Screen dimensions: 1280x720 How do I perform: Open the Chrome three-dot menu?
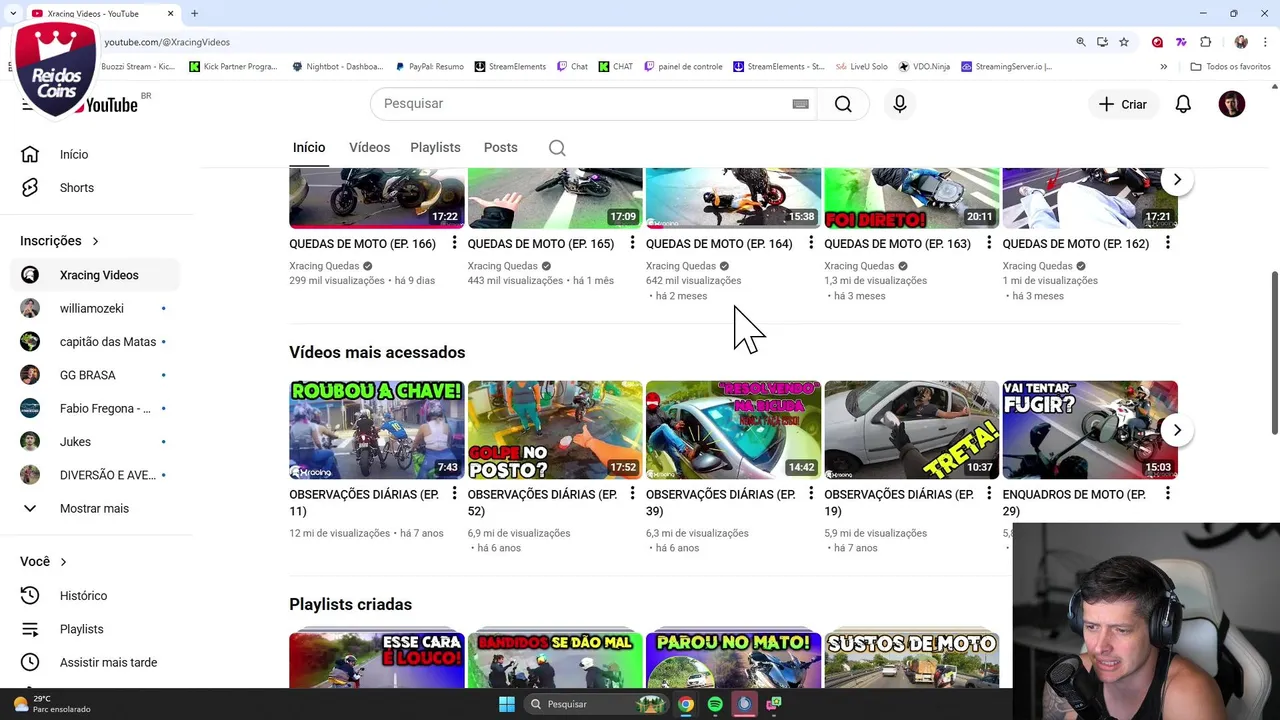pyautogui.click(x=1266, y=42)
